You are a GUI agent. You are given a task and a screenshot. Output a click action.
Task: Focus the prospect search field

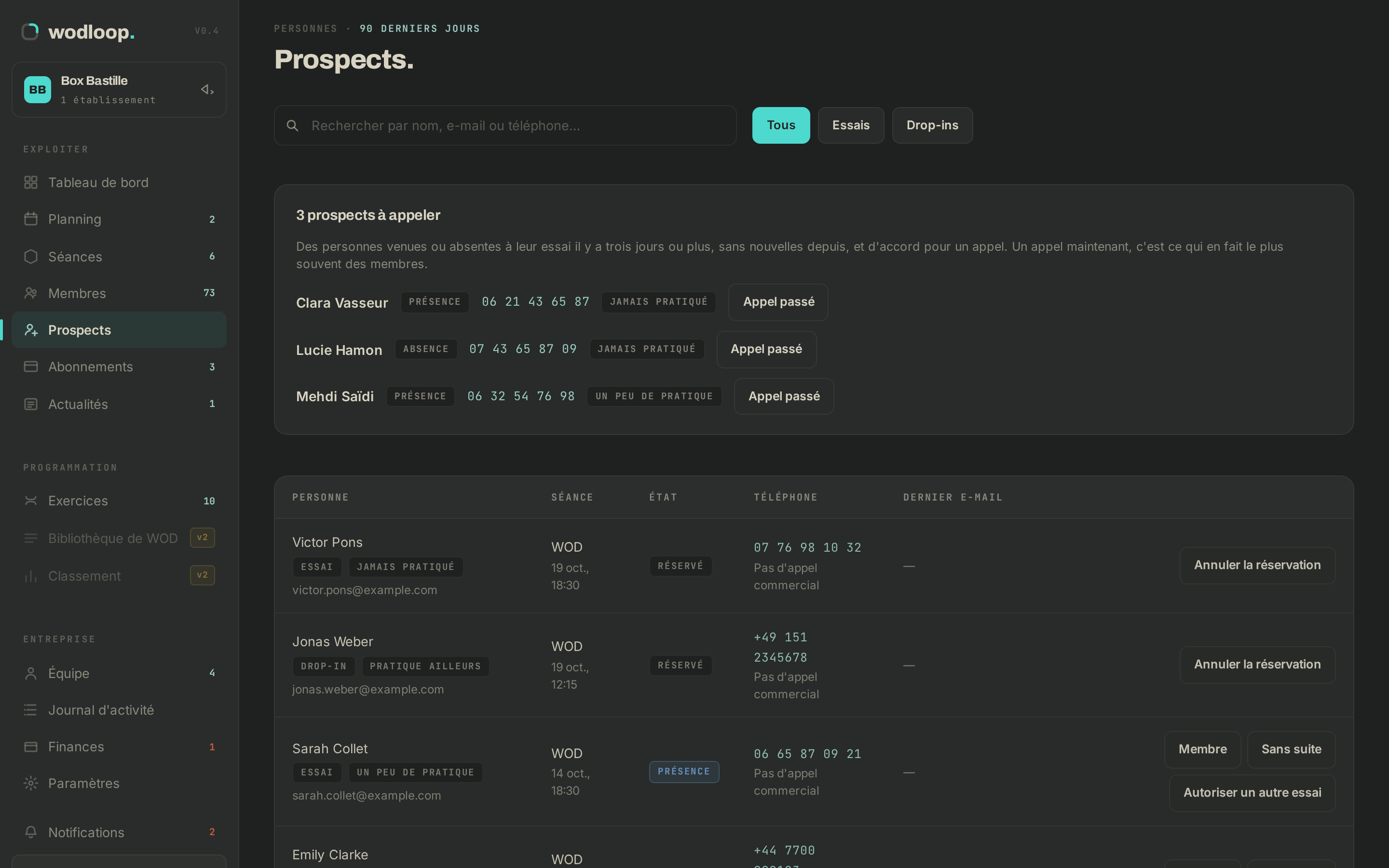click(505, 125)
